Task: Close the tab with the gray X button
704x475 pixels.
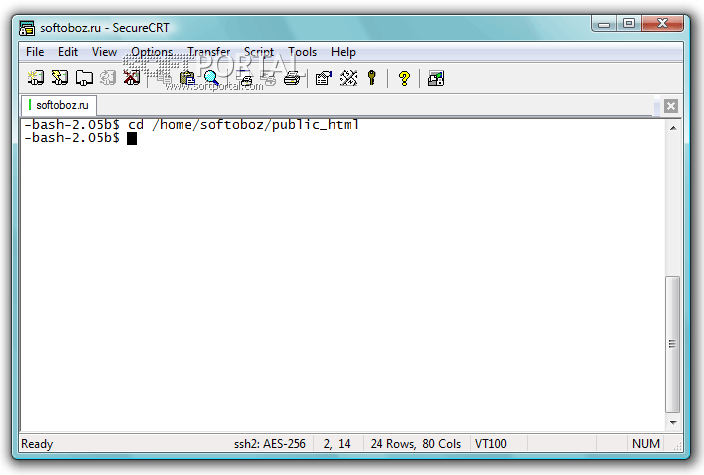Action: coord(671,106)
